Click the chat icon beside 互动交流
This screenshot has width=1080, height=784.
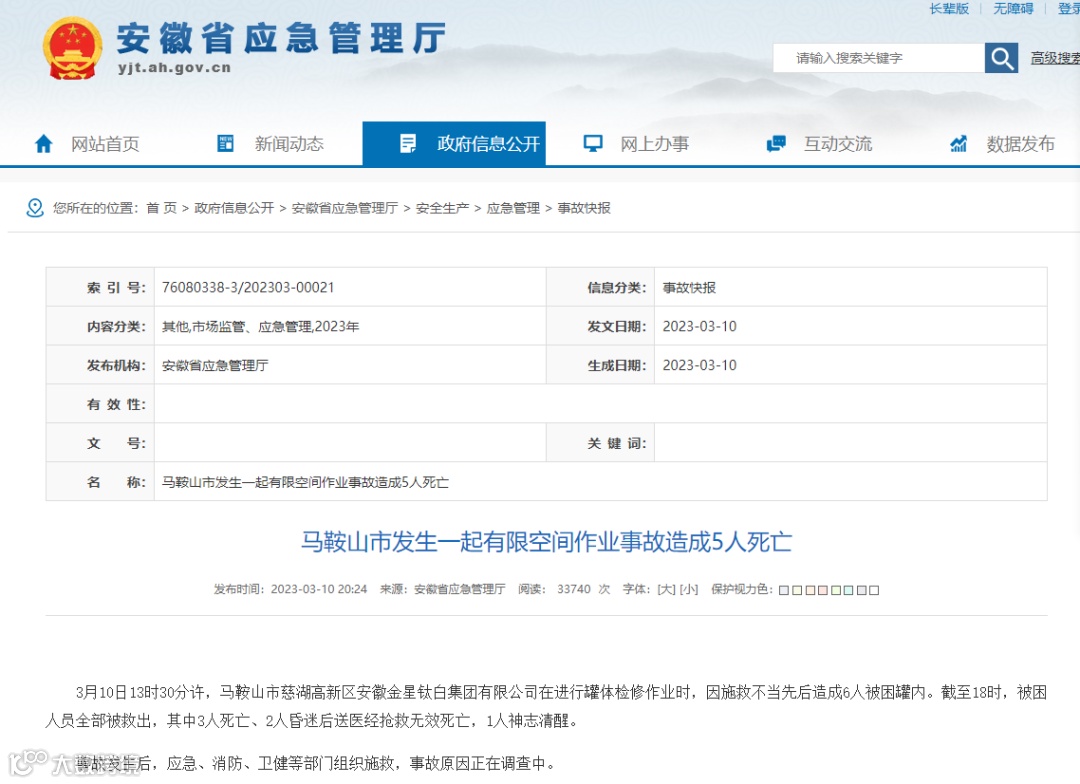tap(776, 143)
